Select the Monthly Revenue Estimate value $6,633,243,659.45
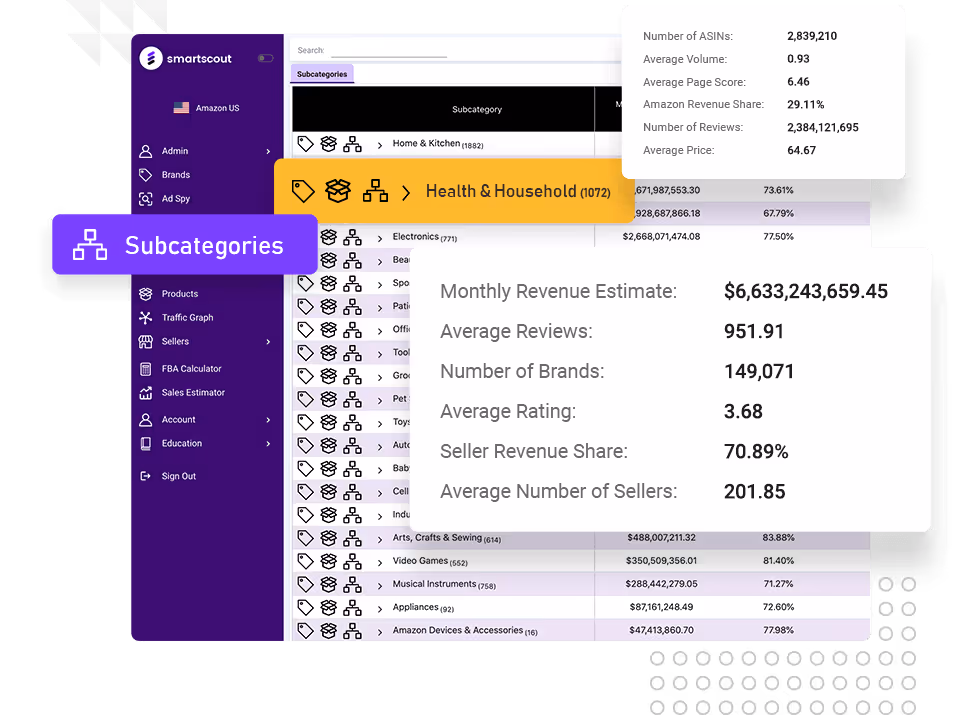This screenshot has width=953, height=715. (806, 291)
